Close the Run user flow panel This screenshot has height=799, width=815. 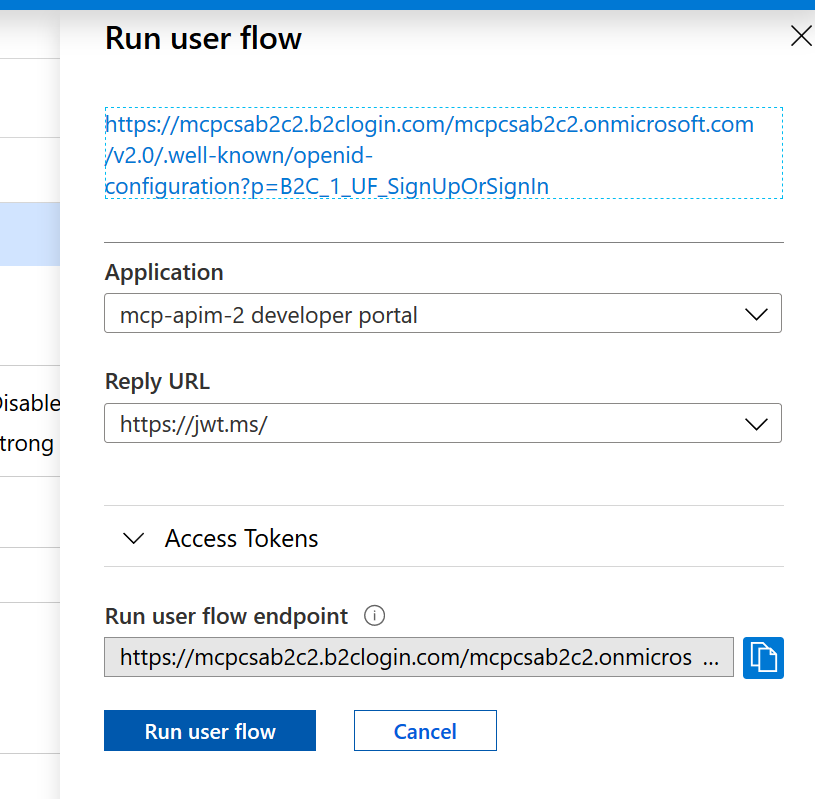(801, 36)
